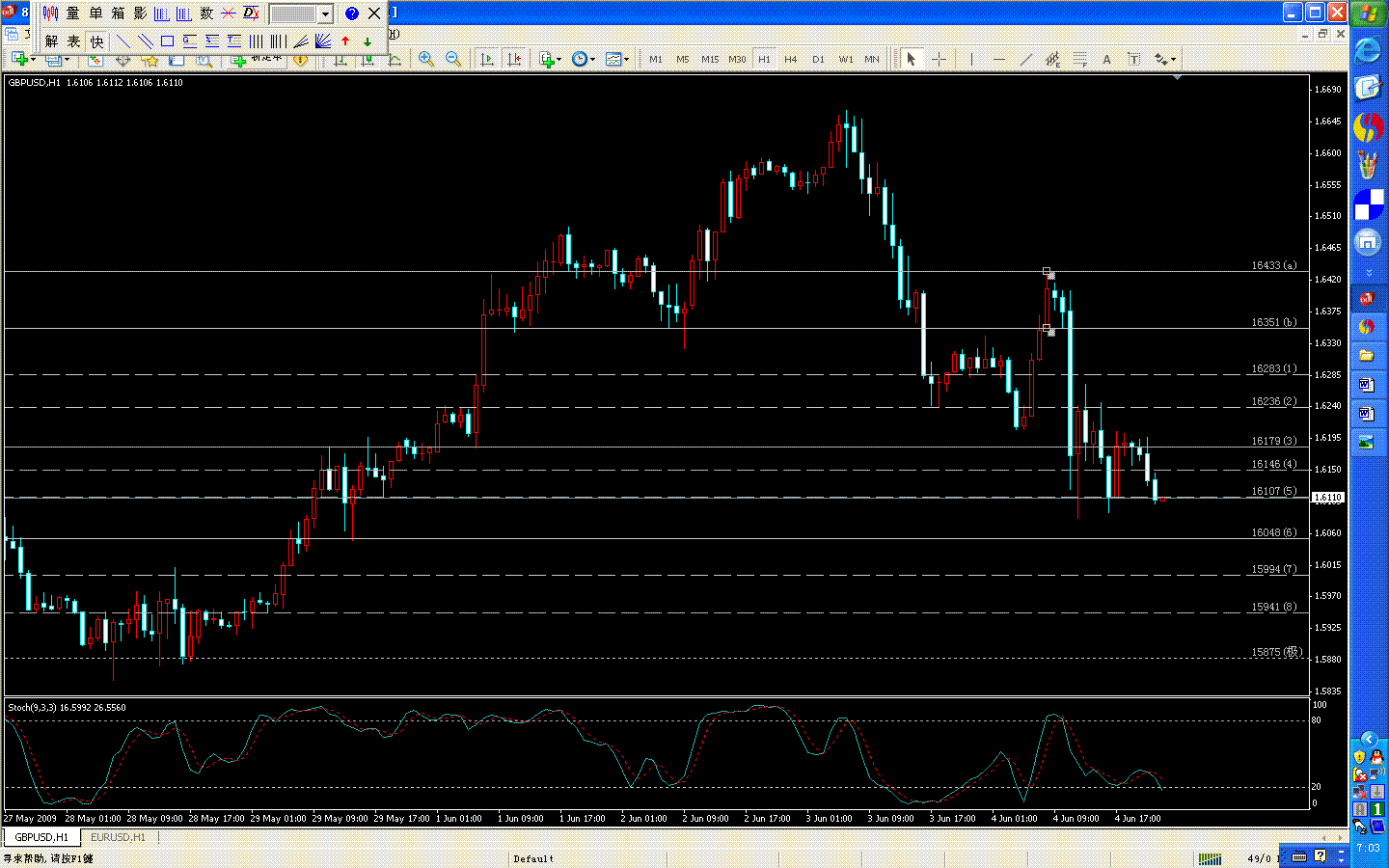Select the rectangle drawing tool

tap(167, 41)
